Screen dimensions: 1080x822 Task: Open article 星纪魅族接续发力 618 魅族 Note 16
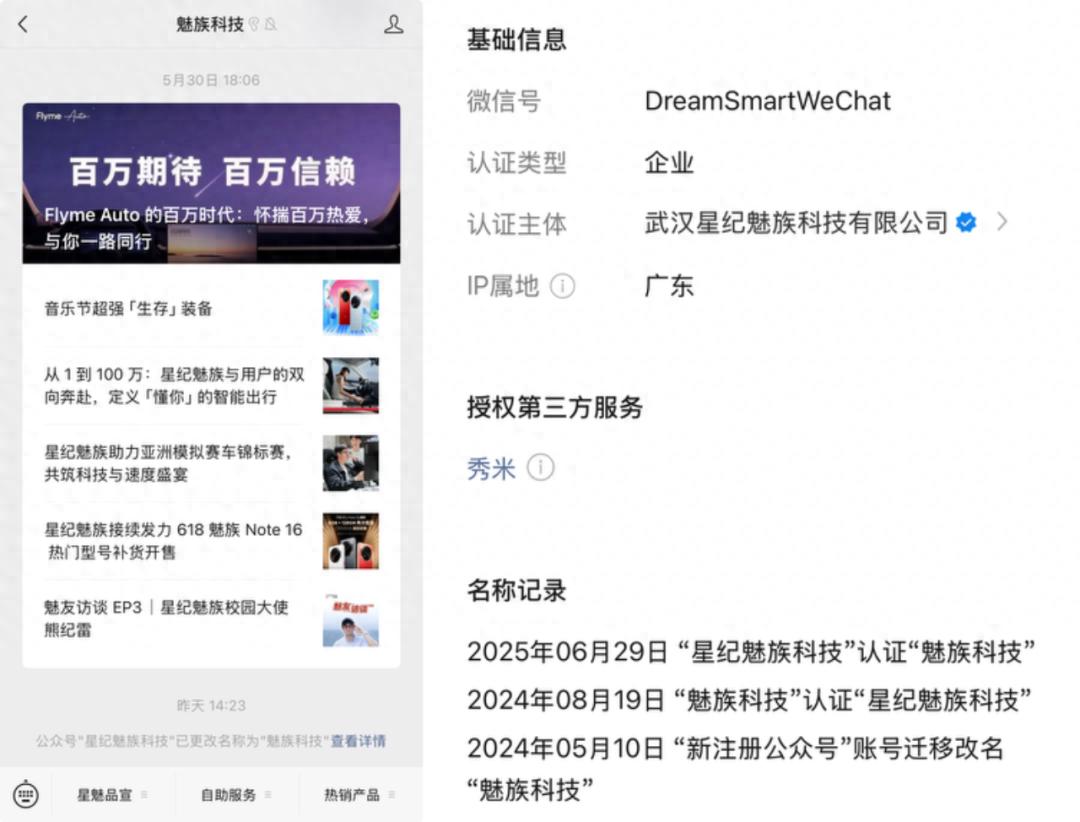coord(211,541)
